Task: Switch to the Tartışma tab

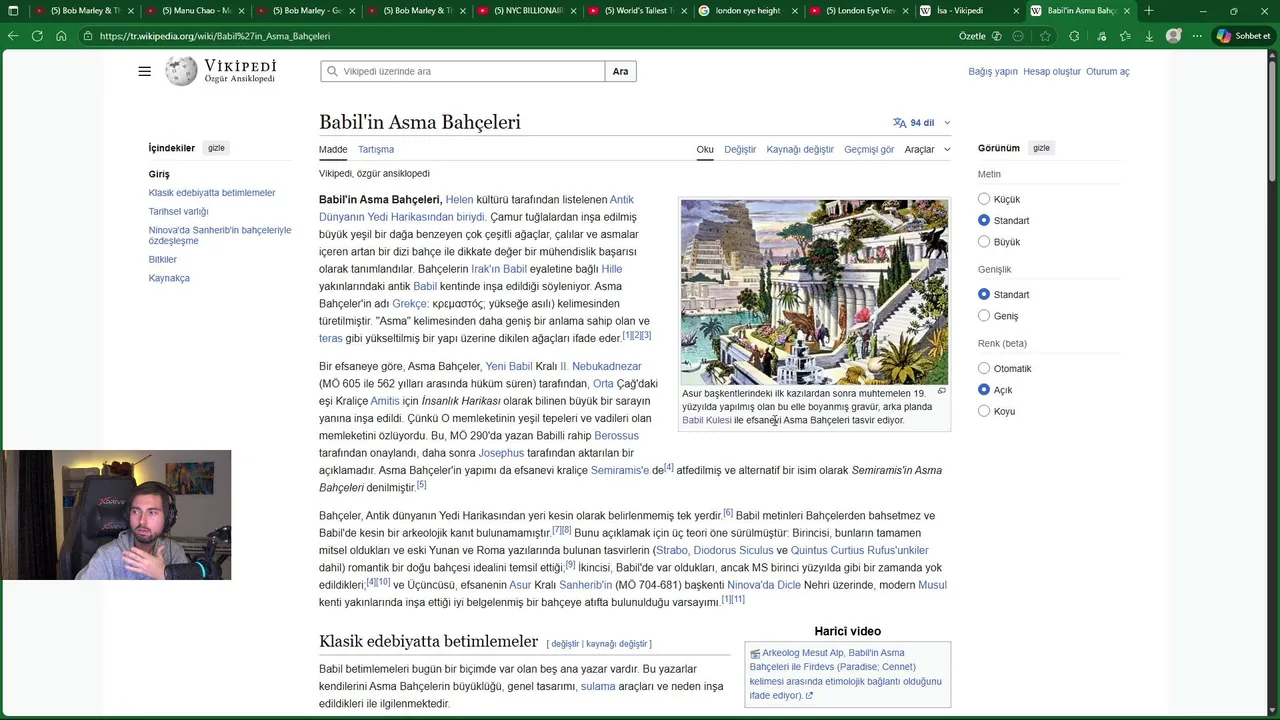Action: 376,149
